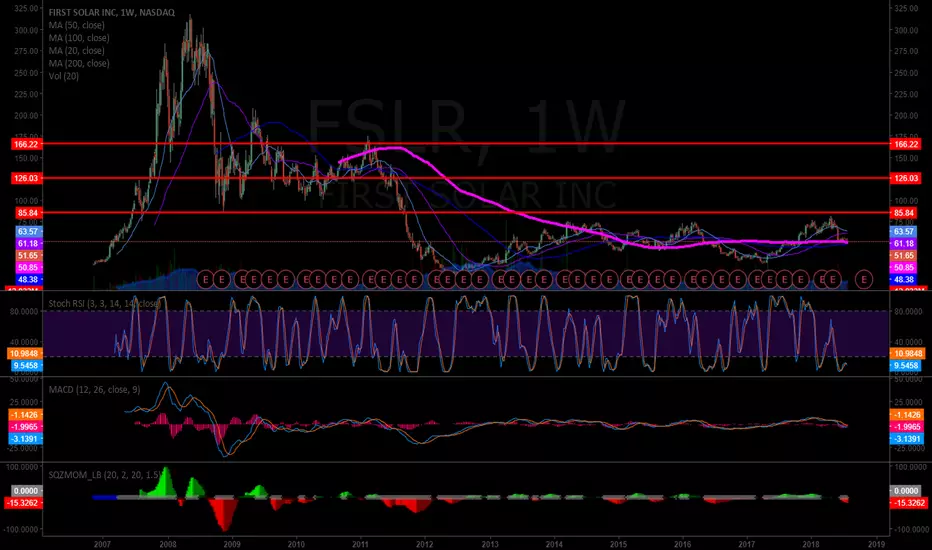Click the orange 51.65 tag on the left scale

coord(29,255)
